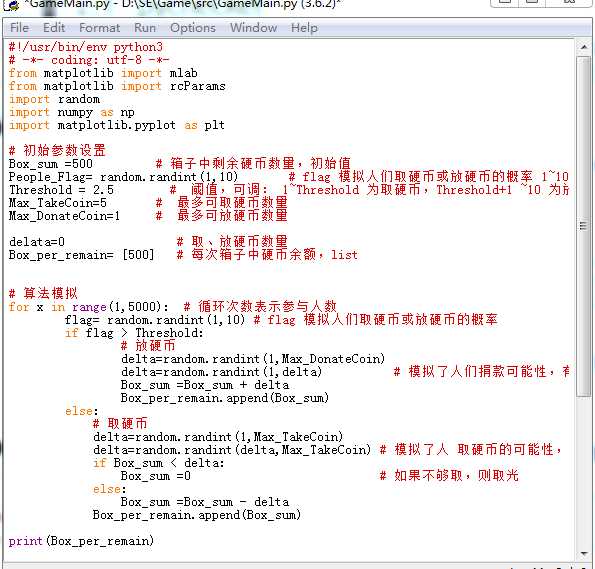Click 'Max_DonateCoin=1' line
This screenshot has width=595, height=569.
coord(65,216)
